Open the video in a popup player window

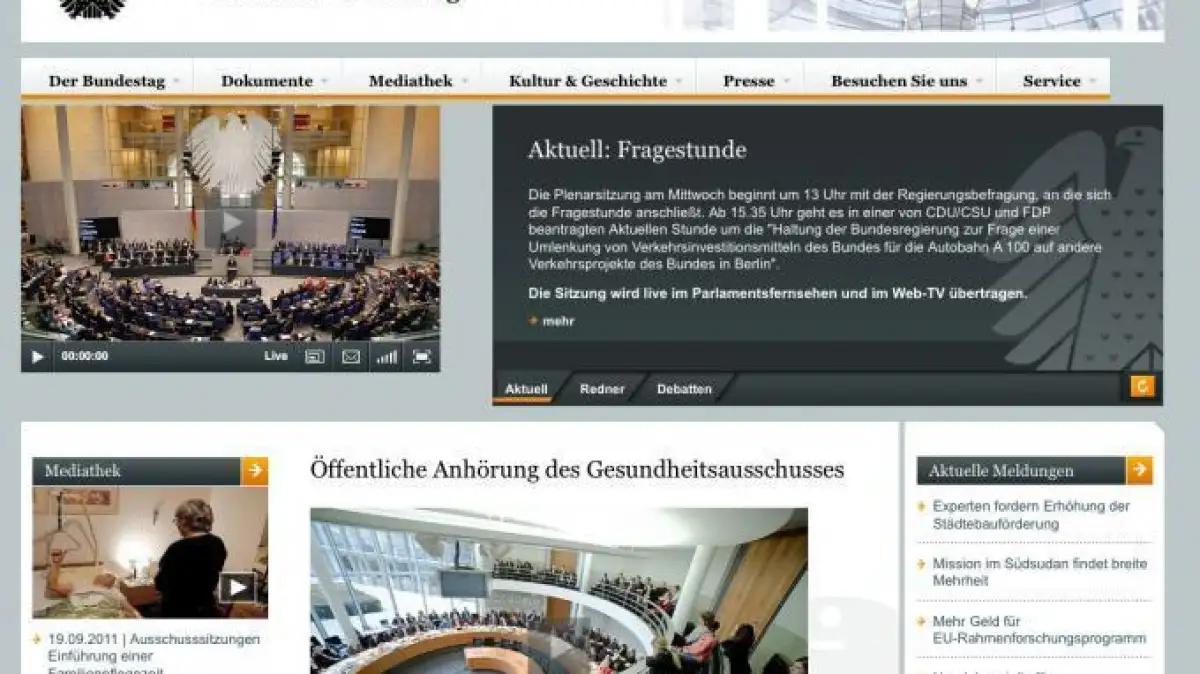(x=315, y=355)
